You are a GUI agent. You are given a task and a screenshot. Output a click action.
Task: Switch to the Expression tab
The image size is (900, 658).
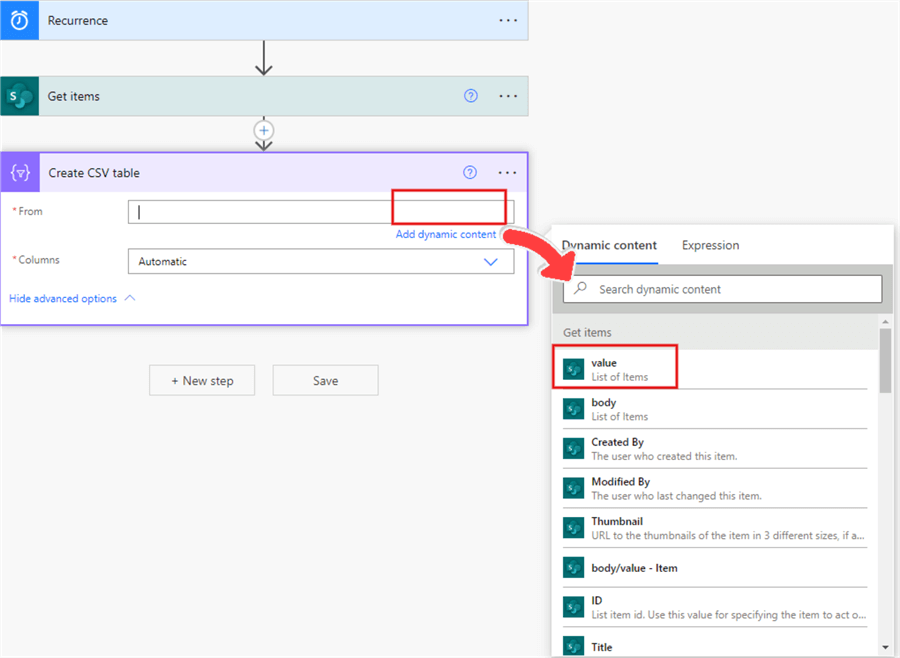(710, 245)
